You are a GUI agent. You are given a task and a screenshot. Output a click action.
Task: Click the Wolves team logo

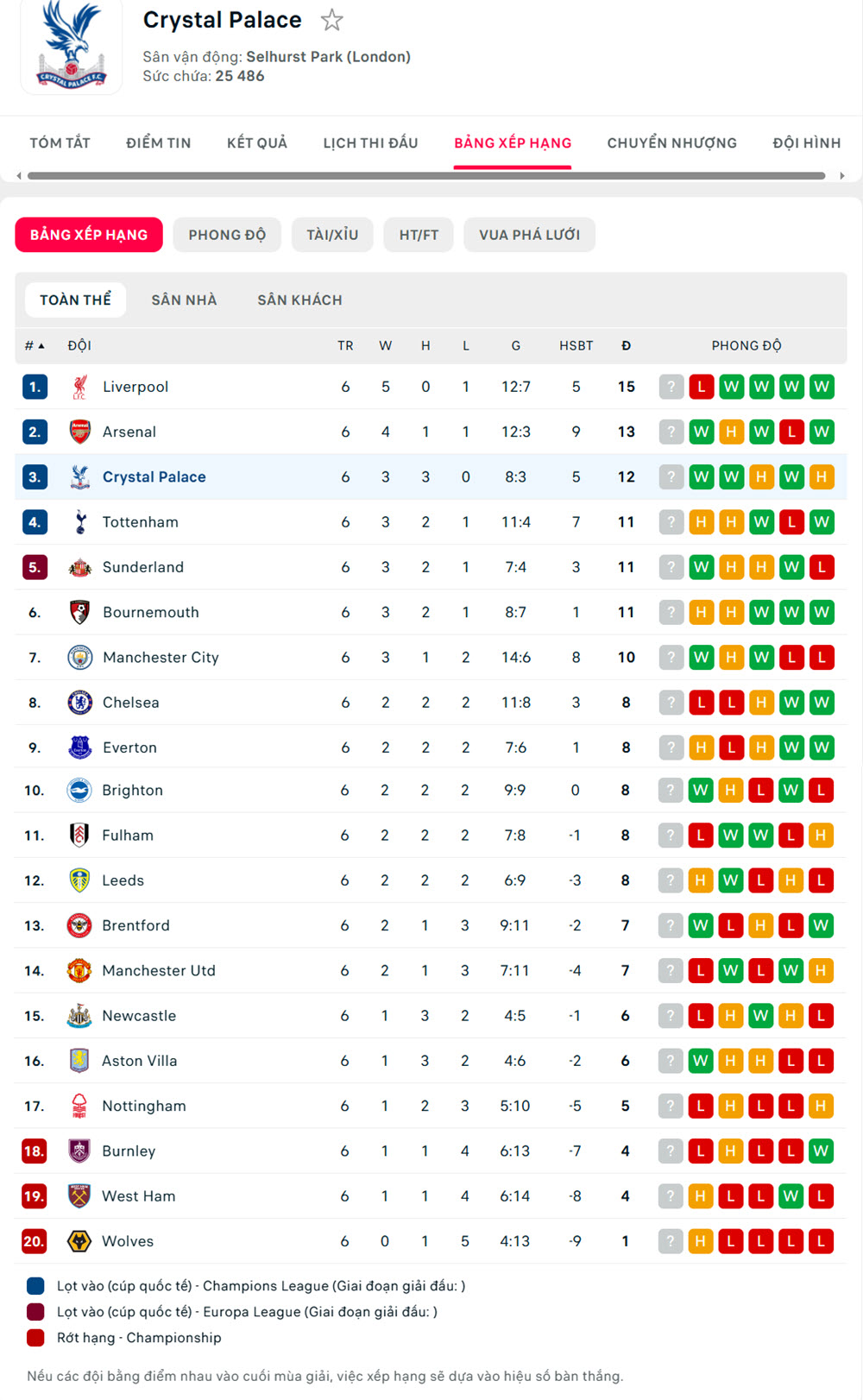[79, 1241]
